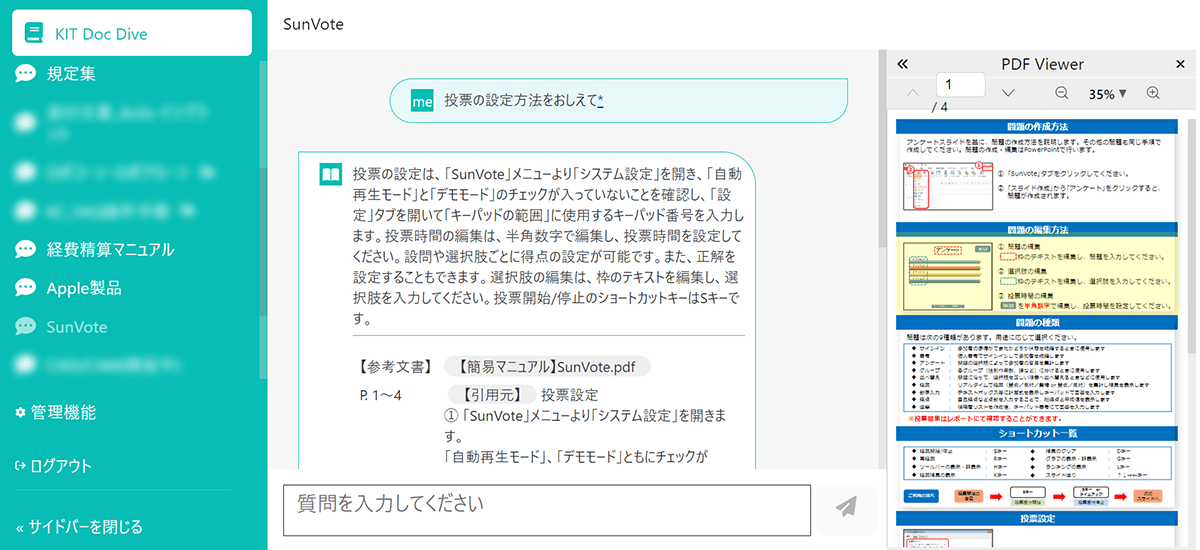This screenshot has width=1200, height=550.
Task: Click the 【参考文書】 label
Action: [395, 367]
